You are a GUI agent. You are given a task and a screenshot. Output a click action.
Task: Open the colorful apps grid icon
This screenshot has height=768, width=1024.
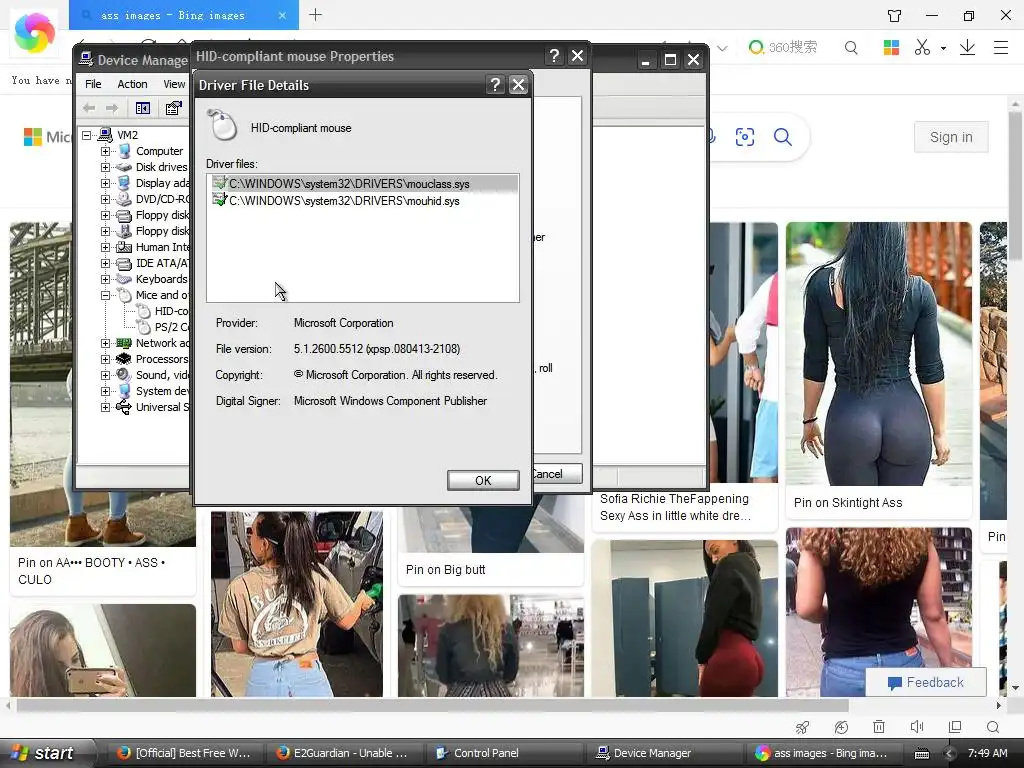[891, 47]
